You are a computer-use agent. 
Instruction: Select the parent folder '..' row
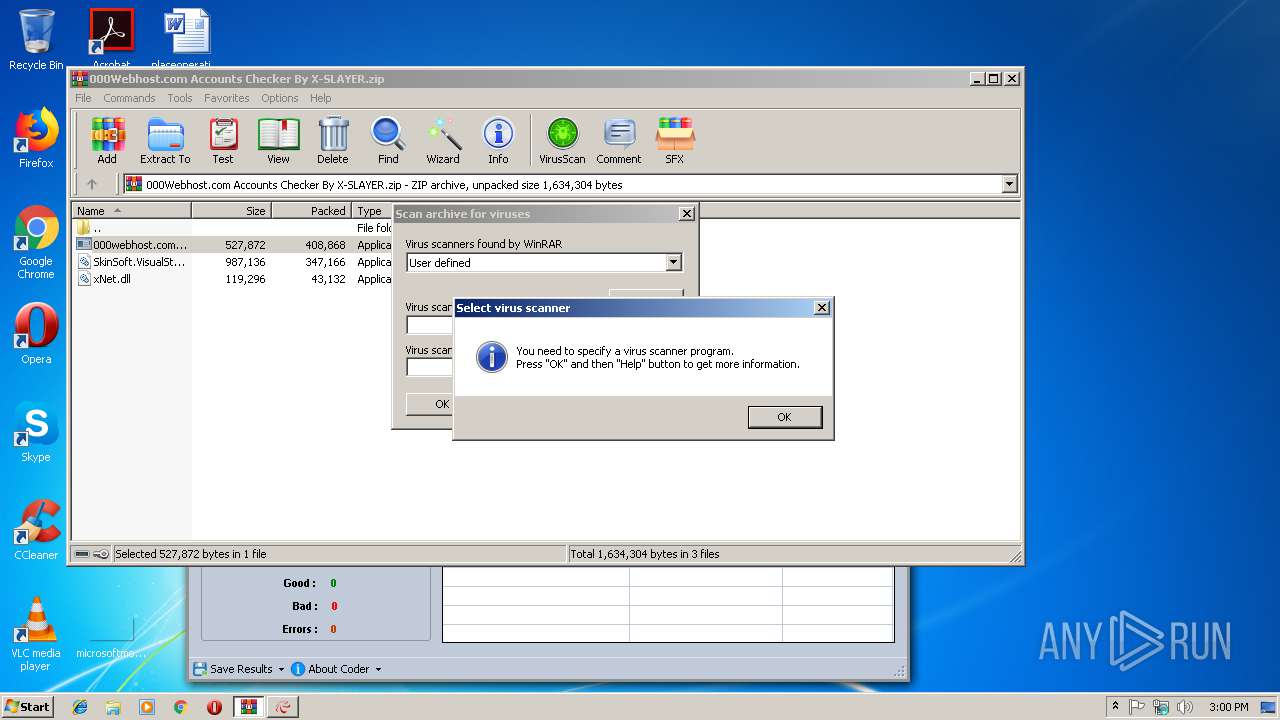[x=232, y=228]
